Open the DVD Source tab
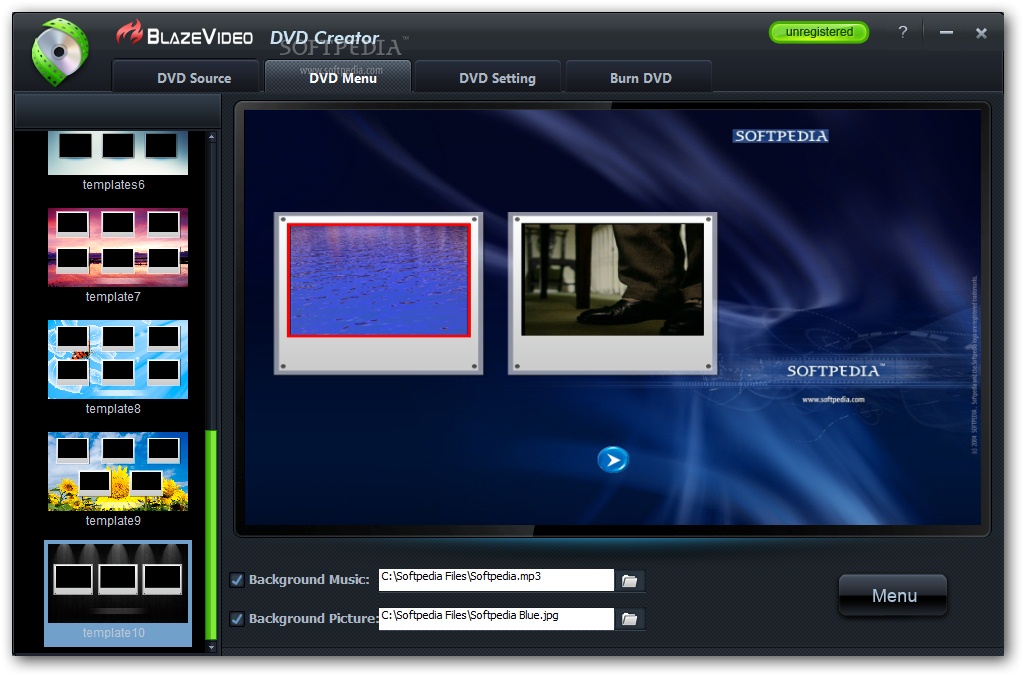This screenshot has height=676, width=1024. pos(187,77)
